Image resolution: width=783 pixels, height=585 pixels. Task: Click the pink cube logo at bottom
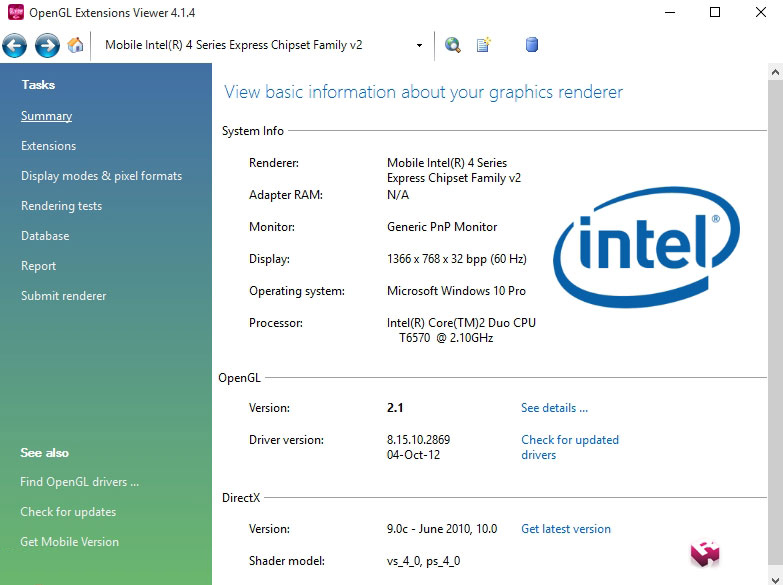coord(705,553)
